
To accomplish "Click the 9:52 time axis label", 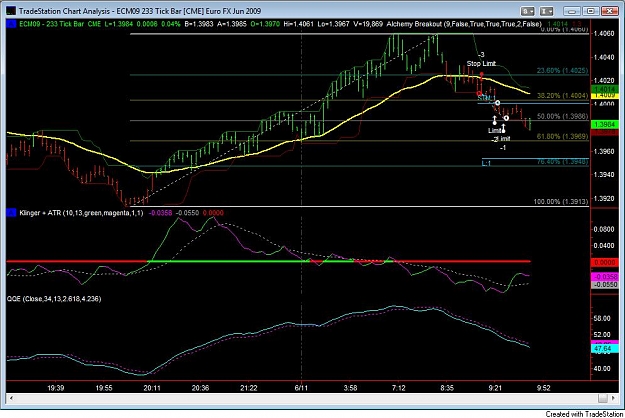I will [544, 388].
